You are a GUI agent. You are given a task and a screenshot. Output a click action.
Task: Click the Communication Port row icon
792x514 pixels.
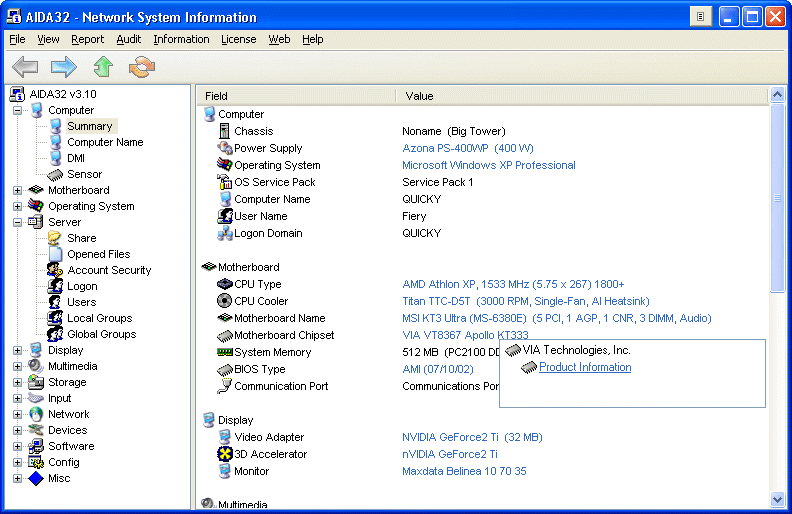pyautogui.click(x=224, y=386)
